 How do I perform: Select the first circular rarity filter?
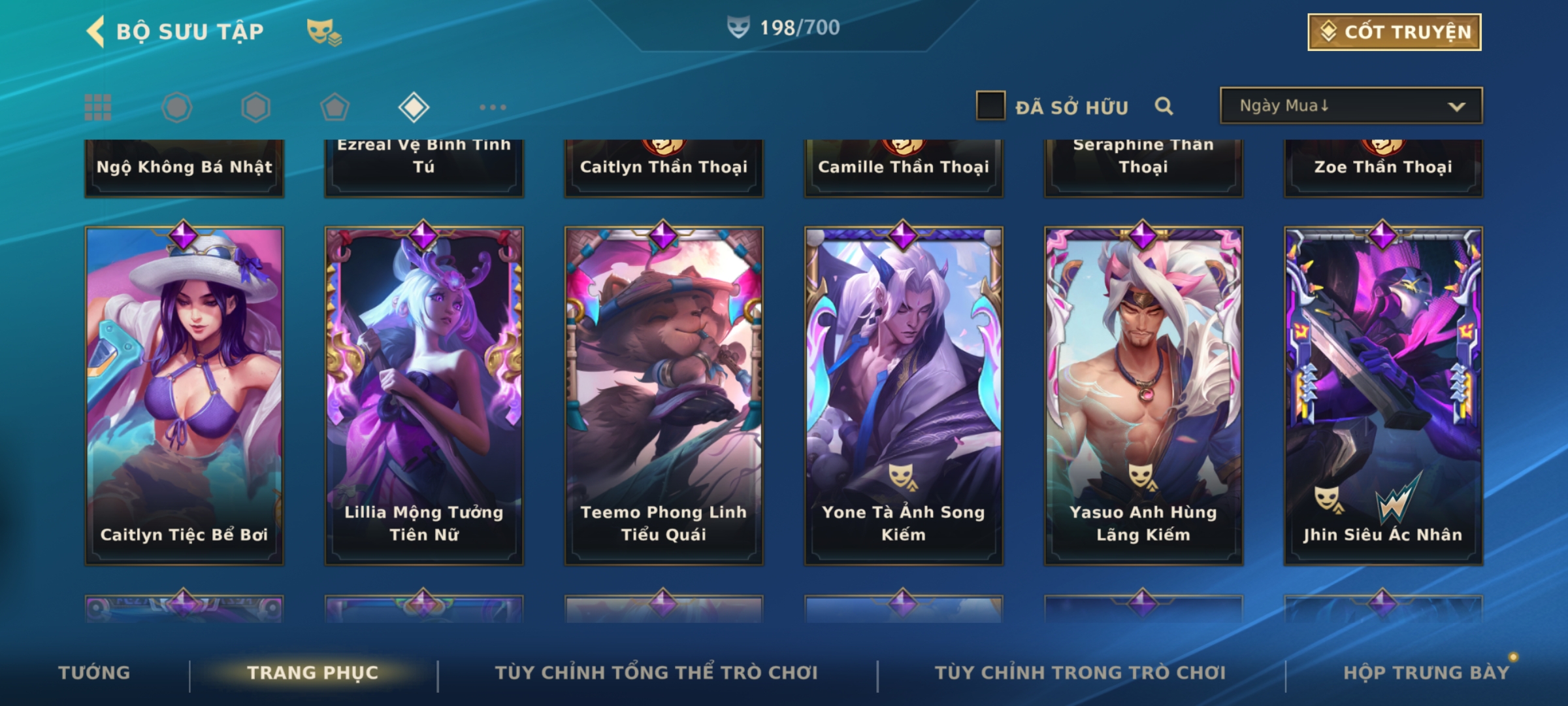point(177,107)
